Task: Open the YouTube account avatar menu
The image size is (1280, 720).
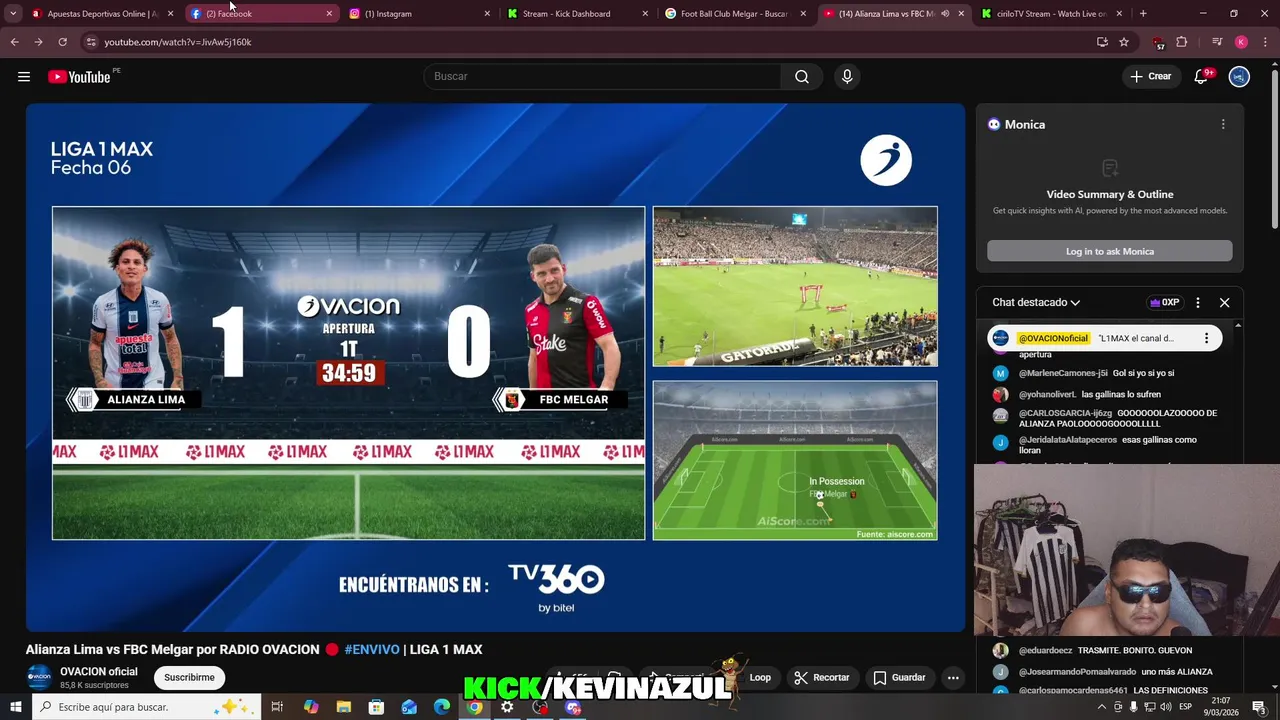Action: (1239, 77)
